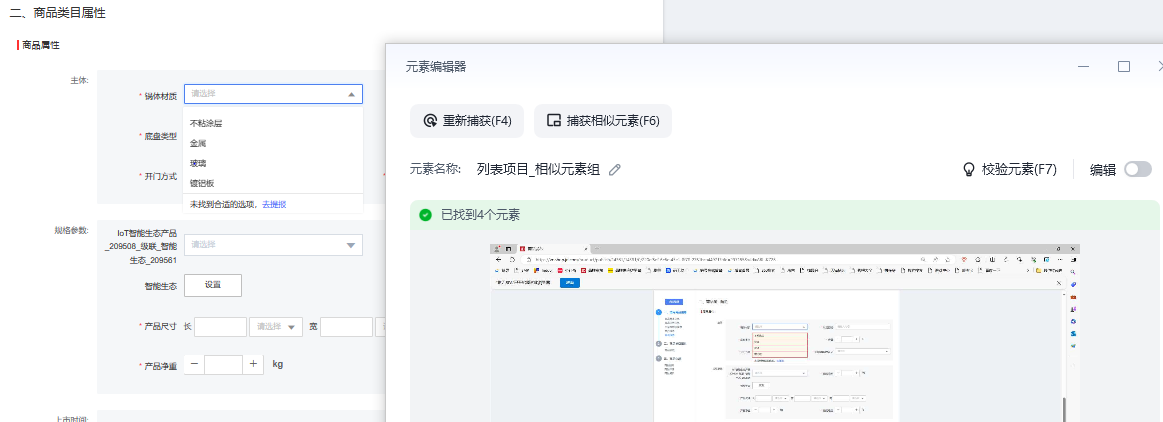
Task: Click plus stepper for 产品净重
Action: (254, 365)
